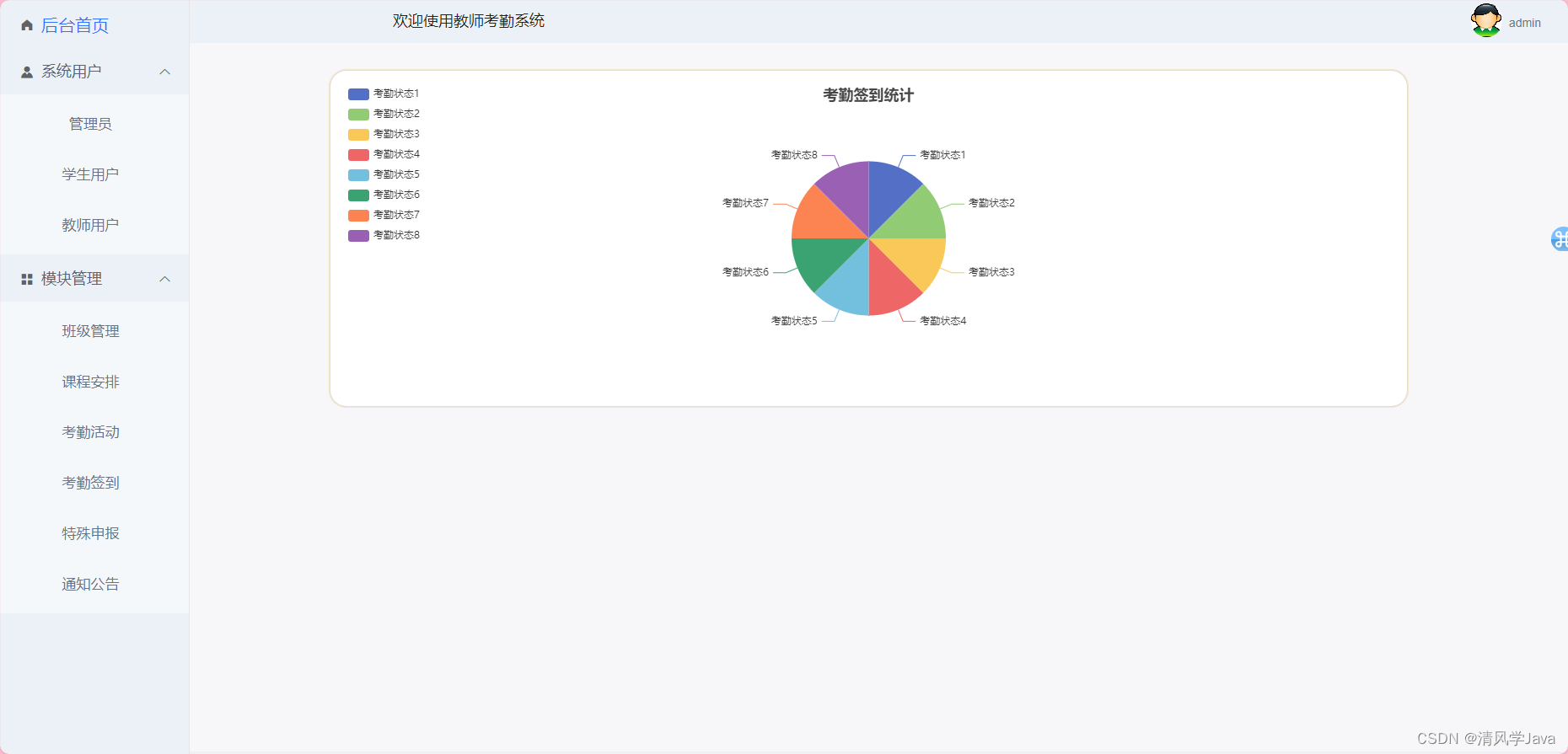The width and height of the screenshot is (1568, 754).
Task: Toggle legend swatch for 考勤状态6
Action: tap(358, 195)
